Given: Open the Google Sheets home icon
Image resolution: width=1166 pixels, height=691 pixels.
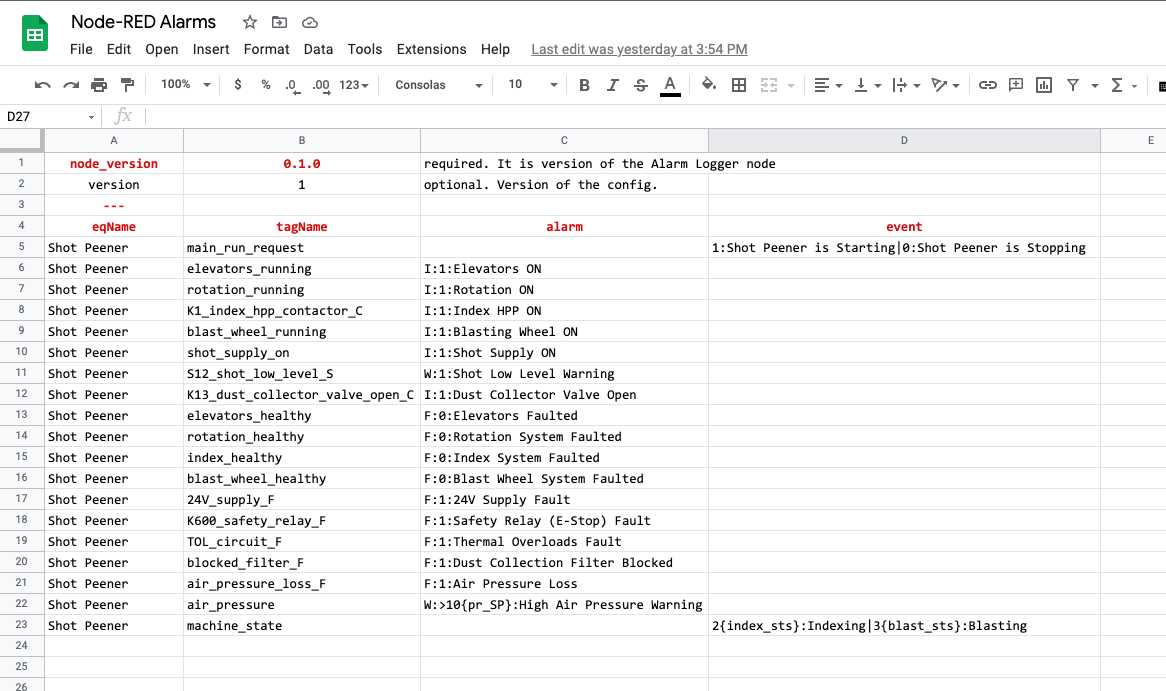Looking at the screenshot, I should tap(35, 33).
